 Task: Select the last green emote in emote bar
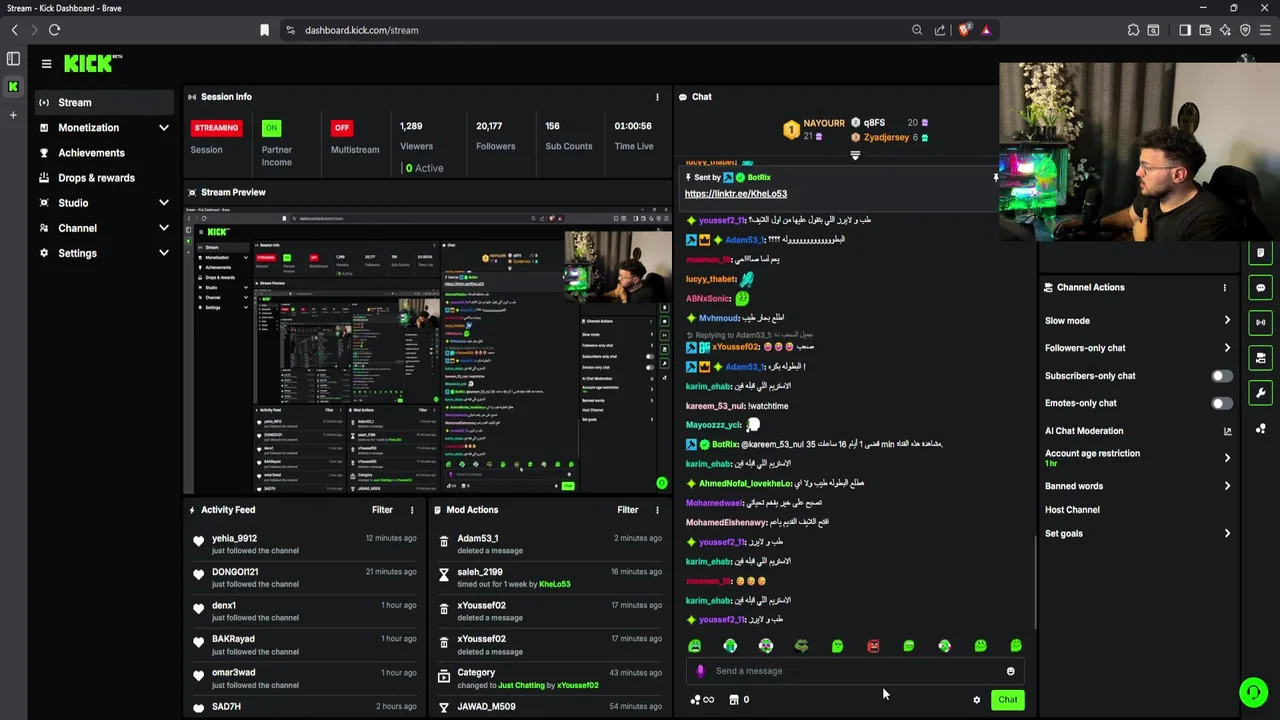[1016, 646]
